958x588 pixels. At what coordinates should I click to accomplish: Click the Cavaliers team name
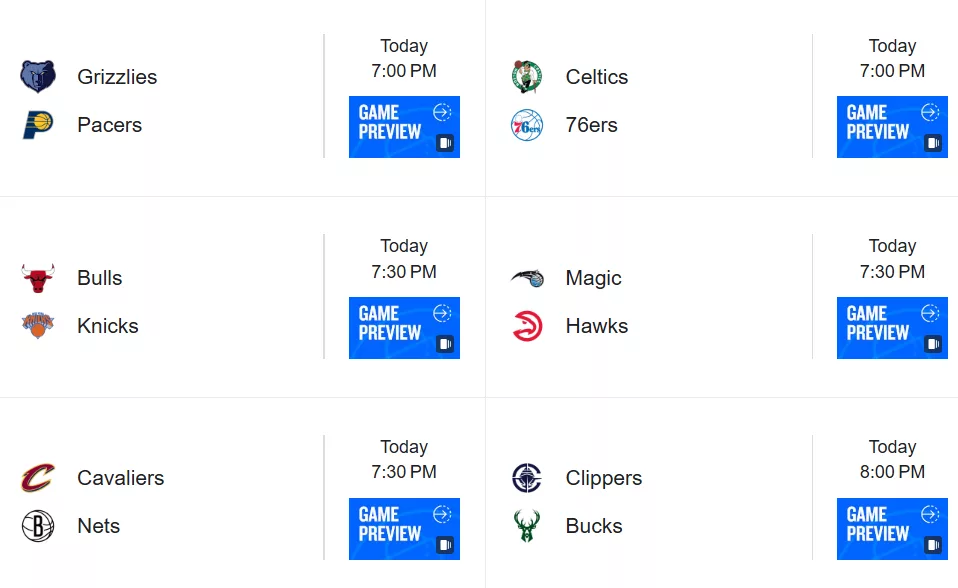120,477
